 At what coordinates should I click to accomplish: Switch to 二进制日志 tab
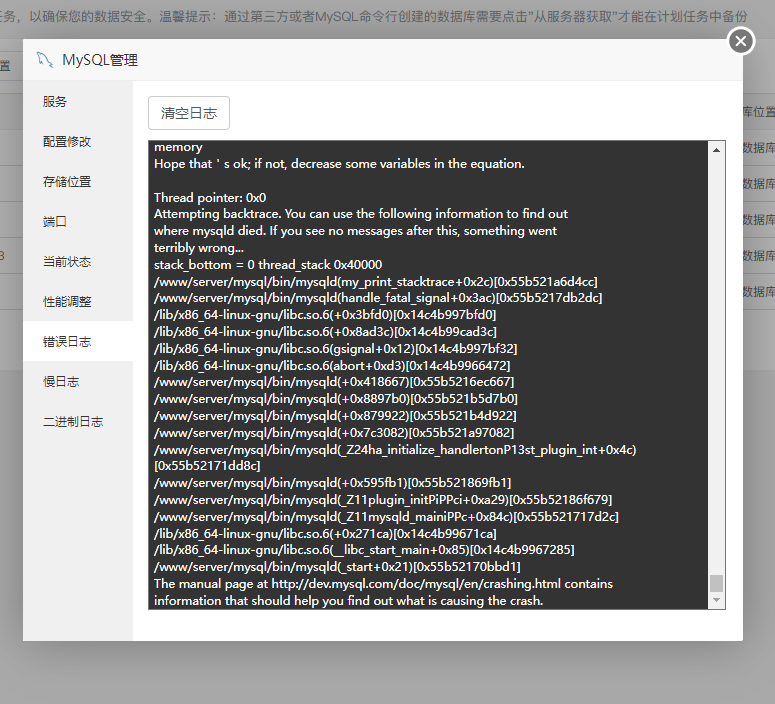click(x=78, y=422)
